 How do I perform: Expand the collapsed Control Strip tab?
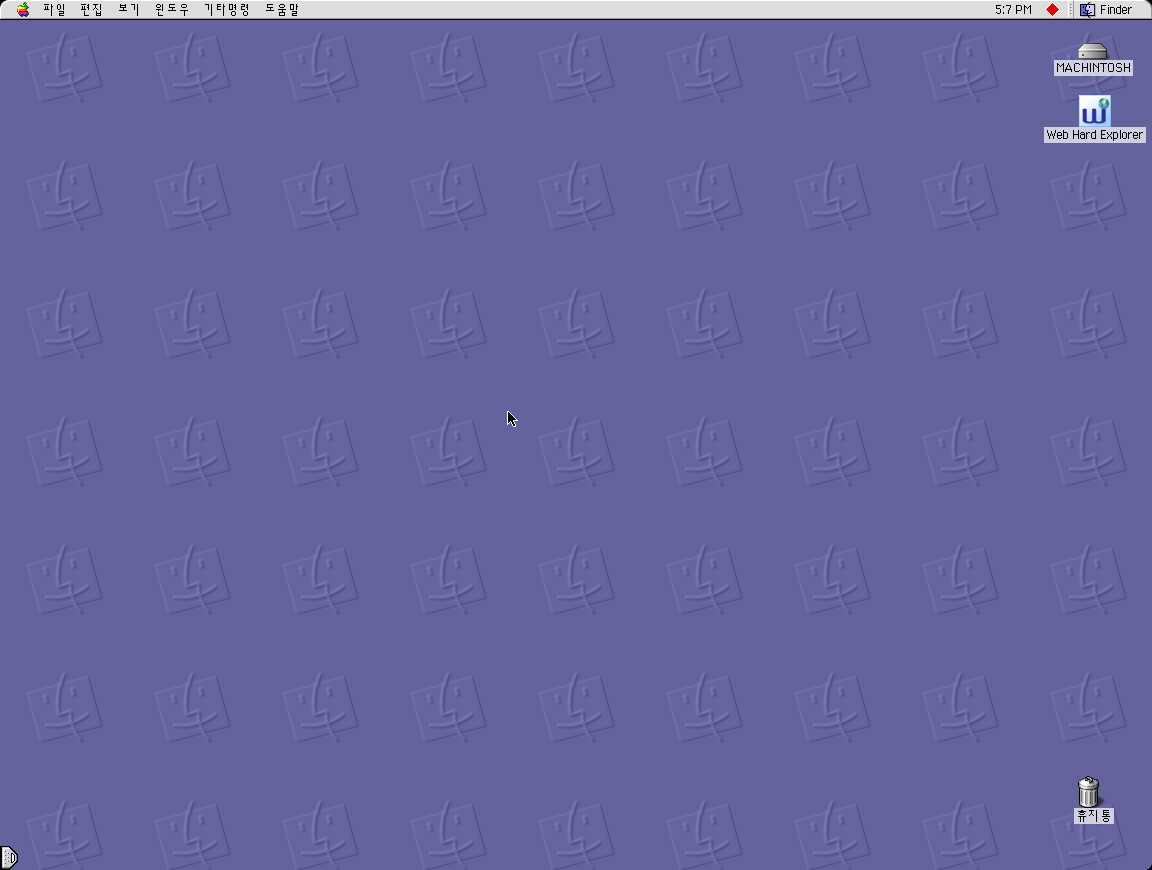8,857
